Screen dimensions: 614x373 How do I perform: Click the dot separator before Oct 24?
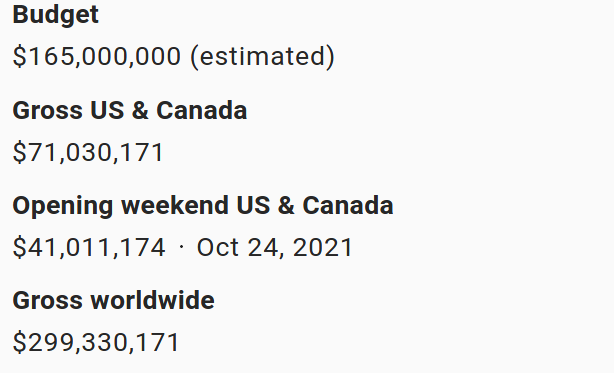click(x=181, y=247)
